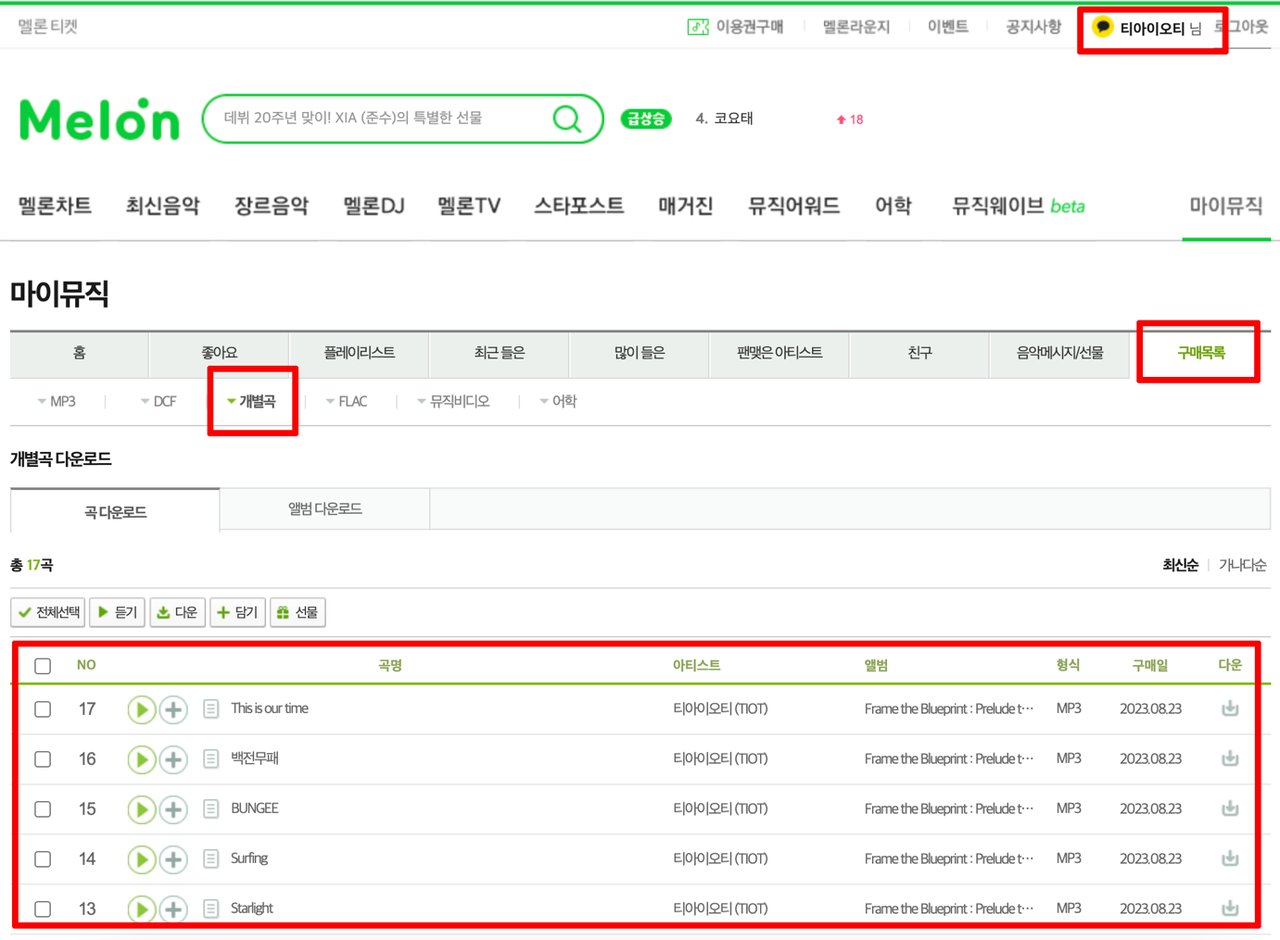Download 백전무패 via download icon

[1230, 758]
